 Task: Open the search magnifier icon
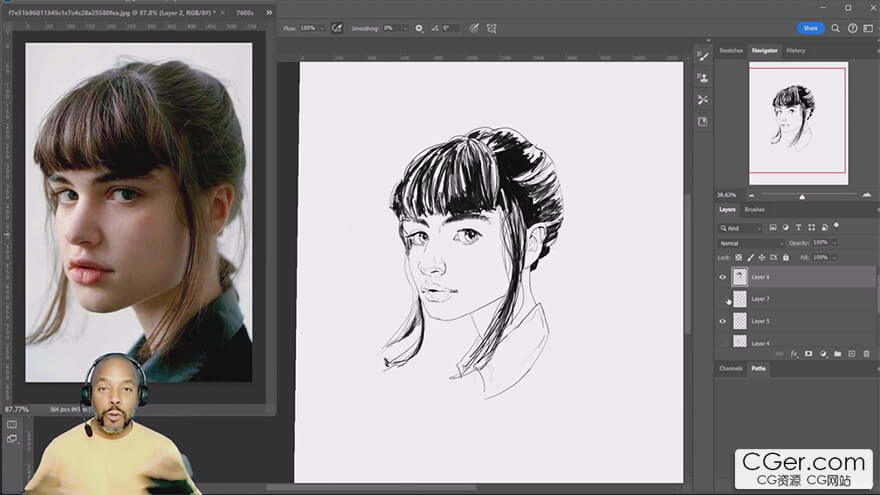point(836,28)
